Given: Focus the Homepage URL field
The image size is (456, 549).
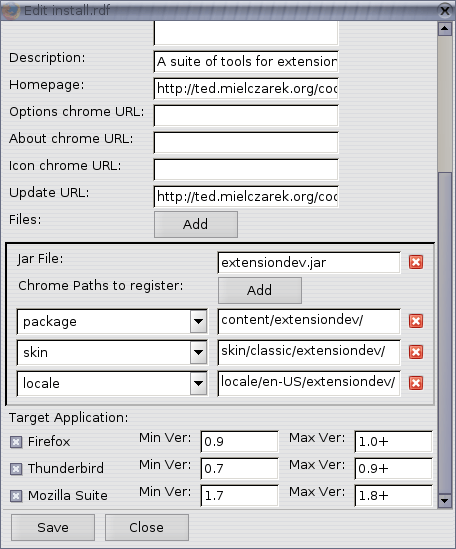Looking at the screenshot, I should (246, 89).
